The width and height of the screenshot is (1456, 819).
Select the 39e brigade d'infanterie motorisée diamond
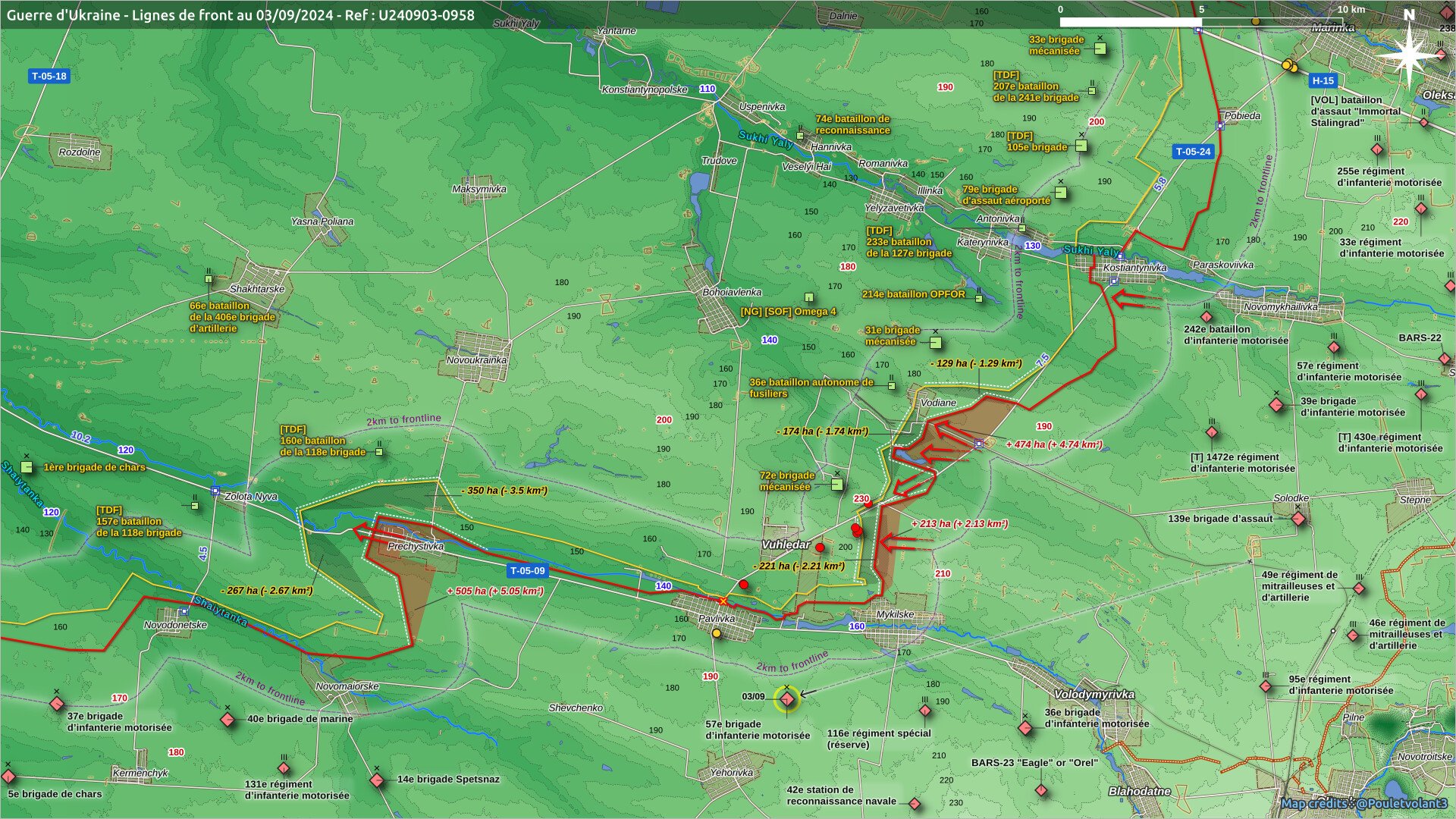click(1276, 405)
